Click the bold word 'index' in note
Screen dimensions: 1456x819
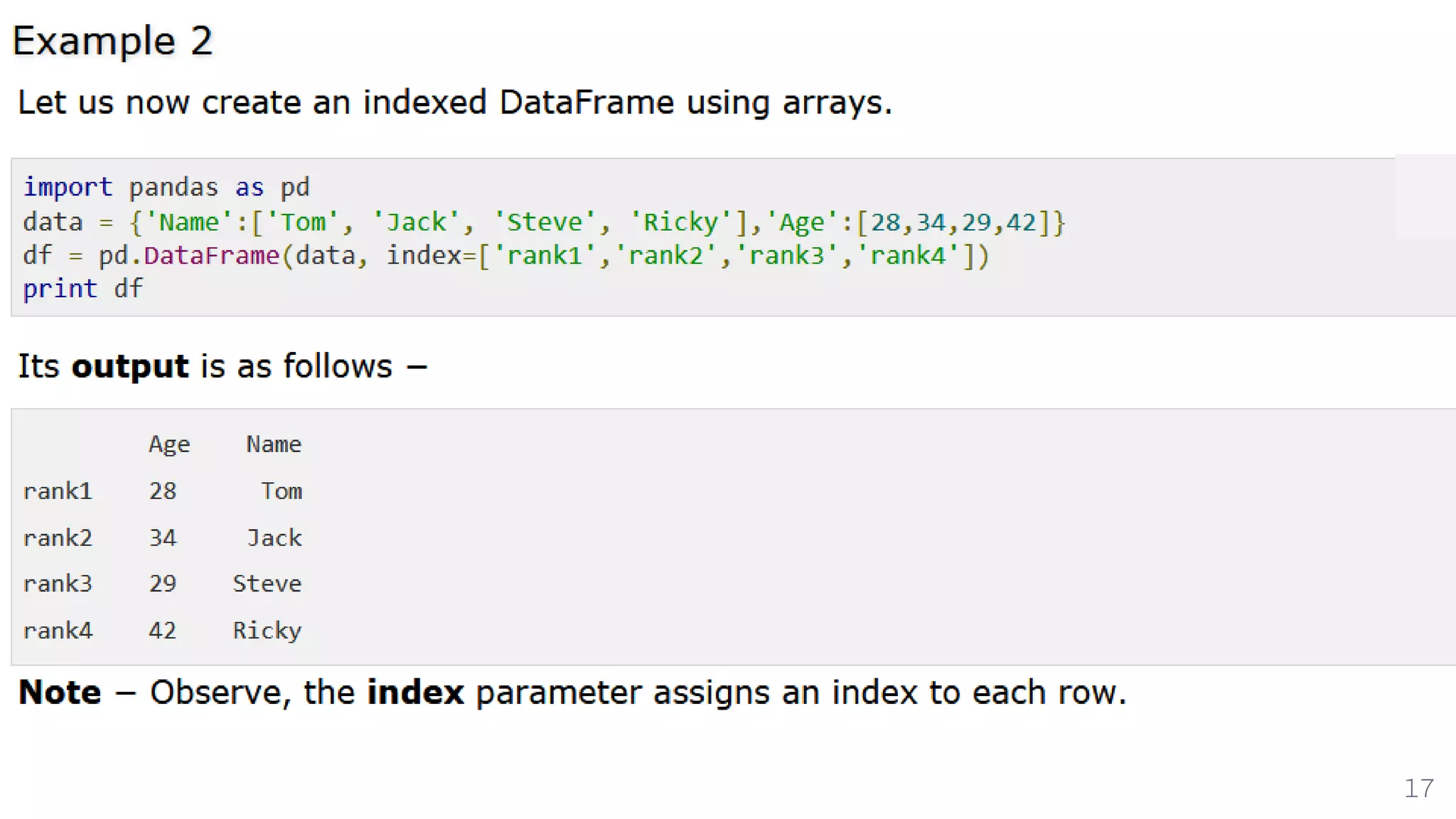pos(415,692)
